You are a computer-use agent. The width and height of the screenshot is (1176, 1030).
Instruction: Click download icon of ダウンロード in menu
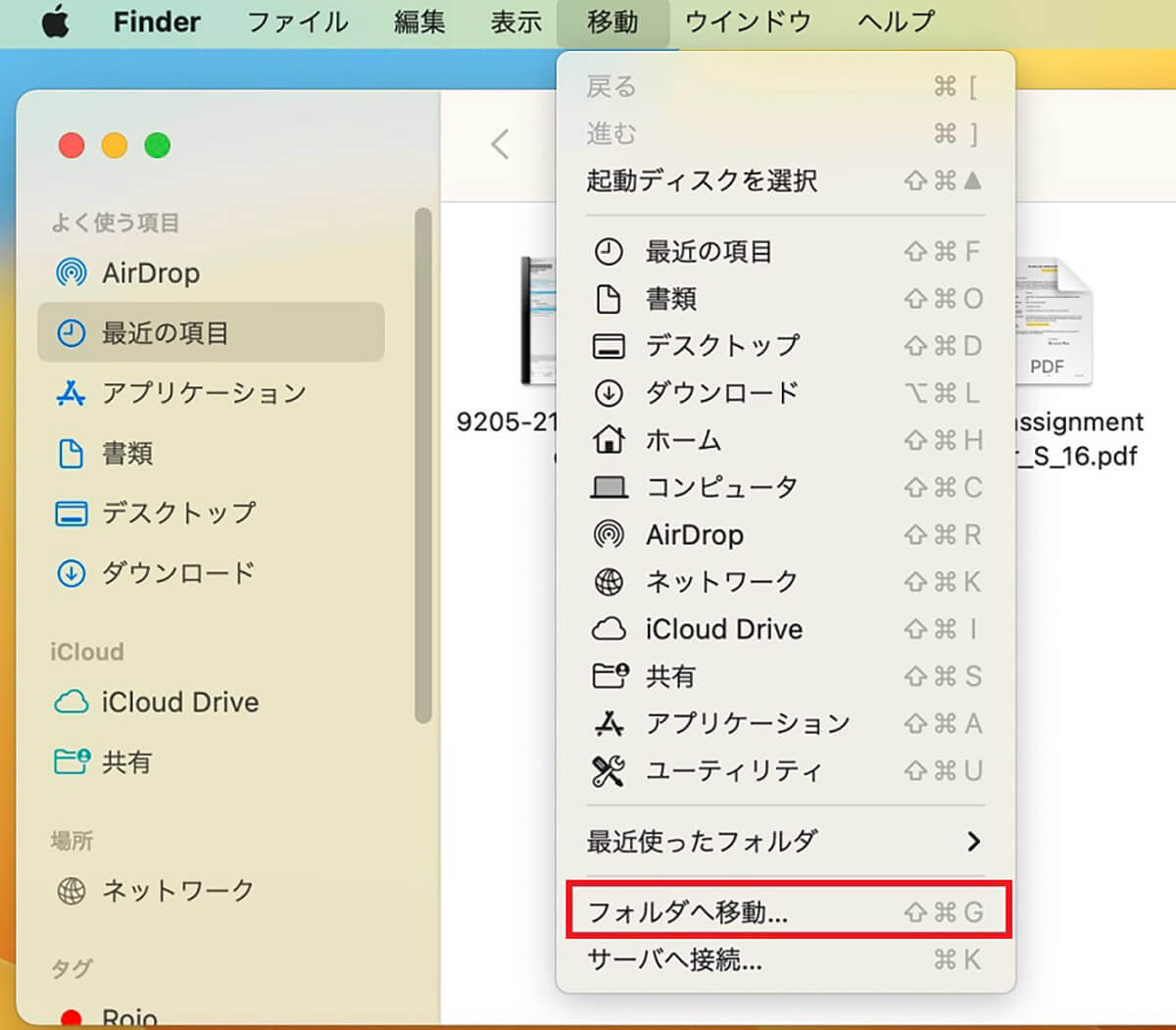click(609, 393)
